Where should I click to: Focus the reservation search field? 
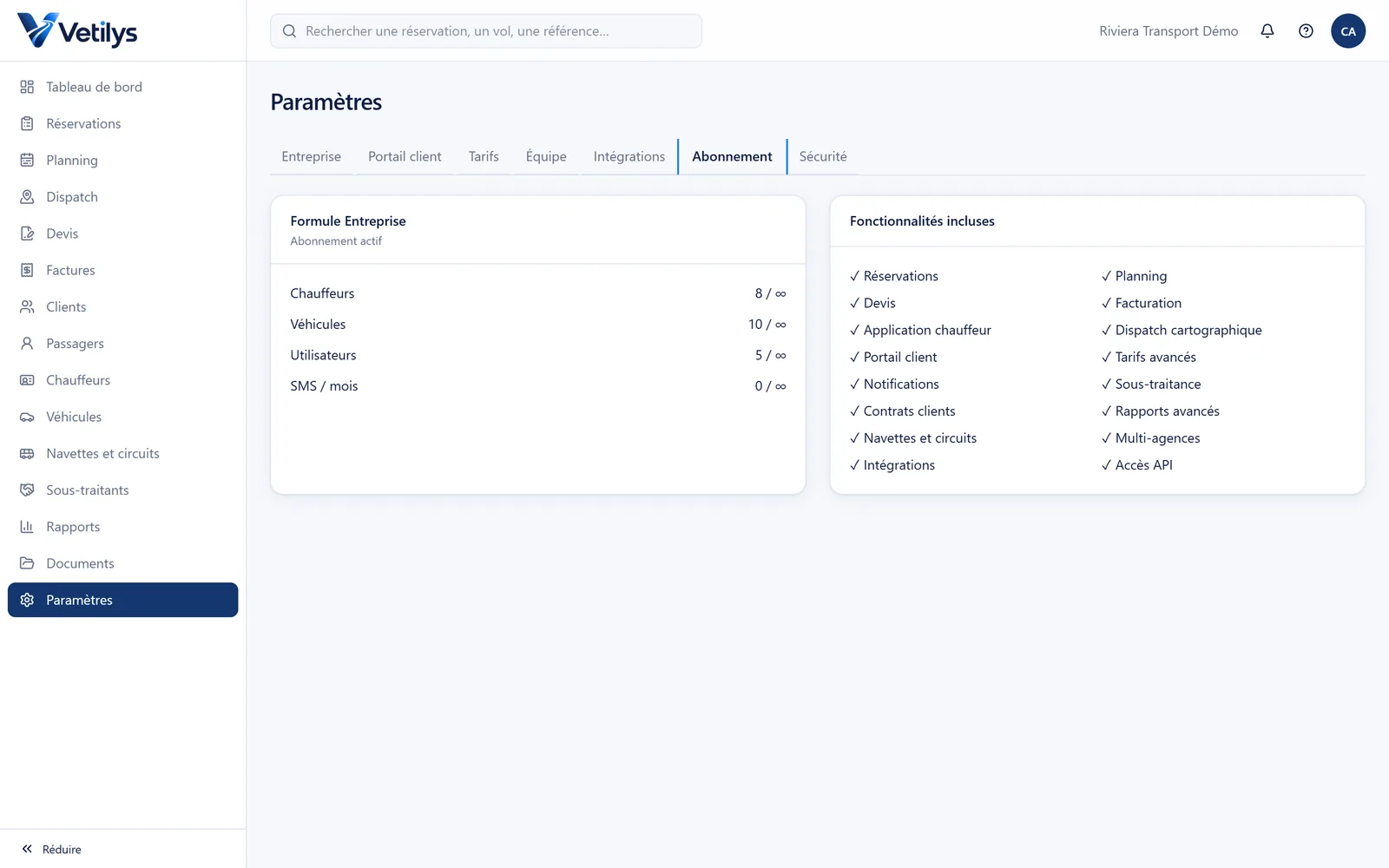[486, 31]
